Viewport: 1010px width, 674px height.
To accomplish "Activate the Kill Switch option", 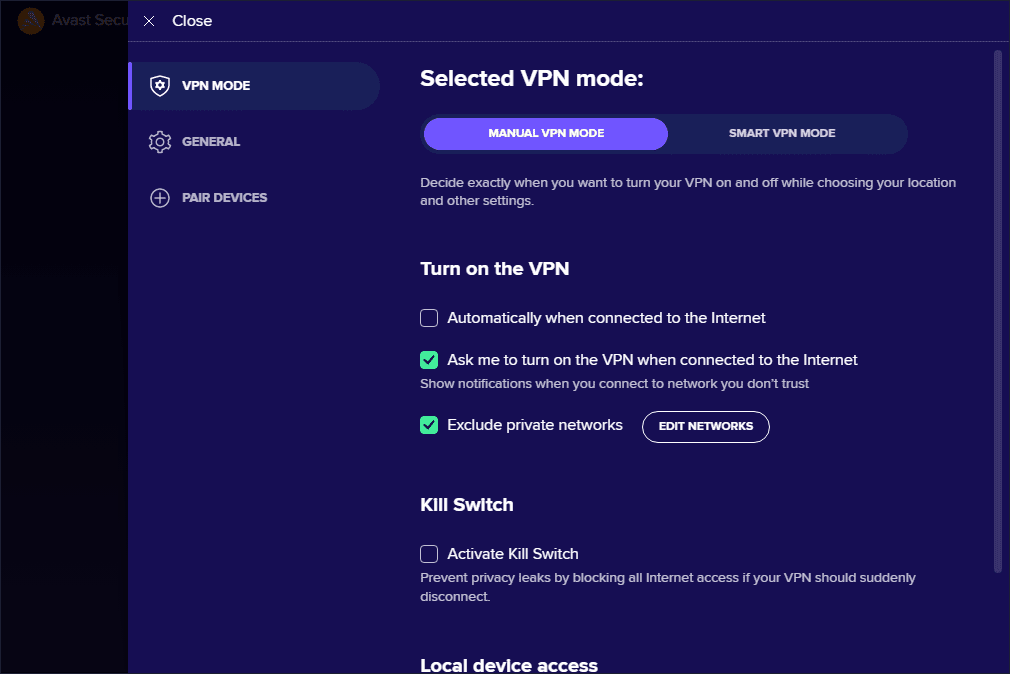I will tap(429, 553).
